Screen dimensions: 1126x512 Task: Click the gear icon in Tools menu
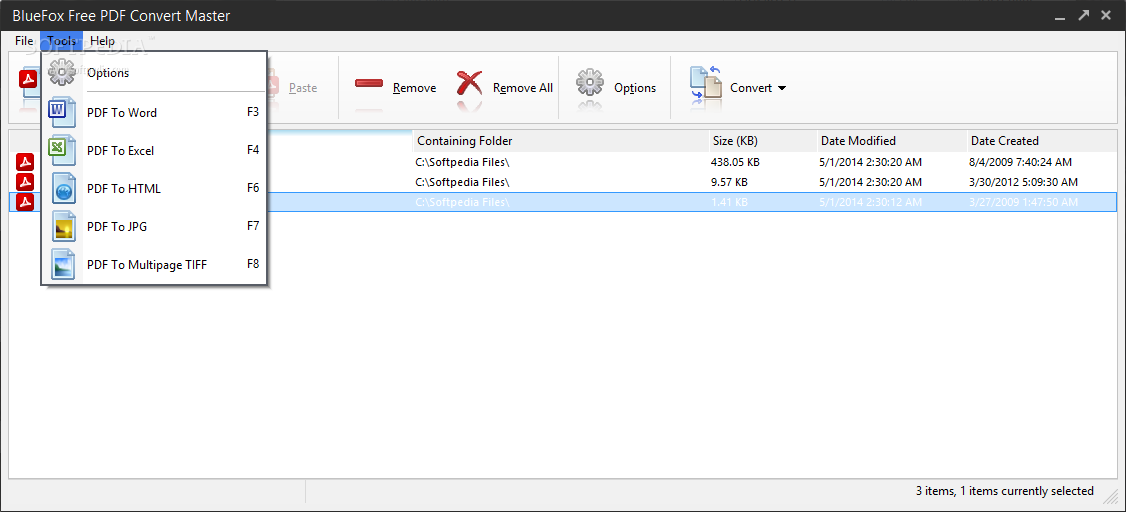61,72
